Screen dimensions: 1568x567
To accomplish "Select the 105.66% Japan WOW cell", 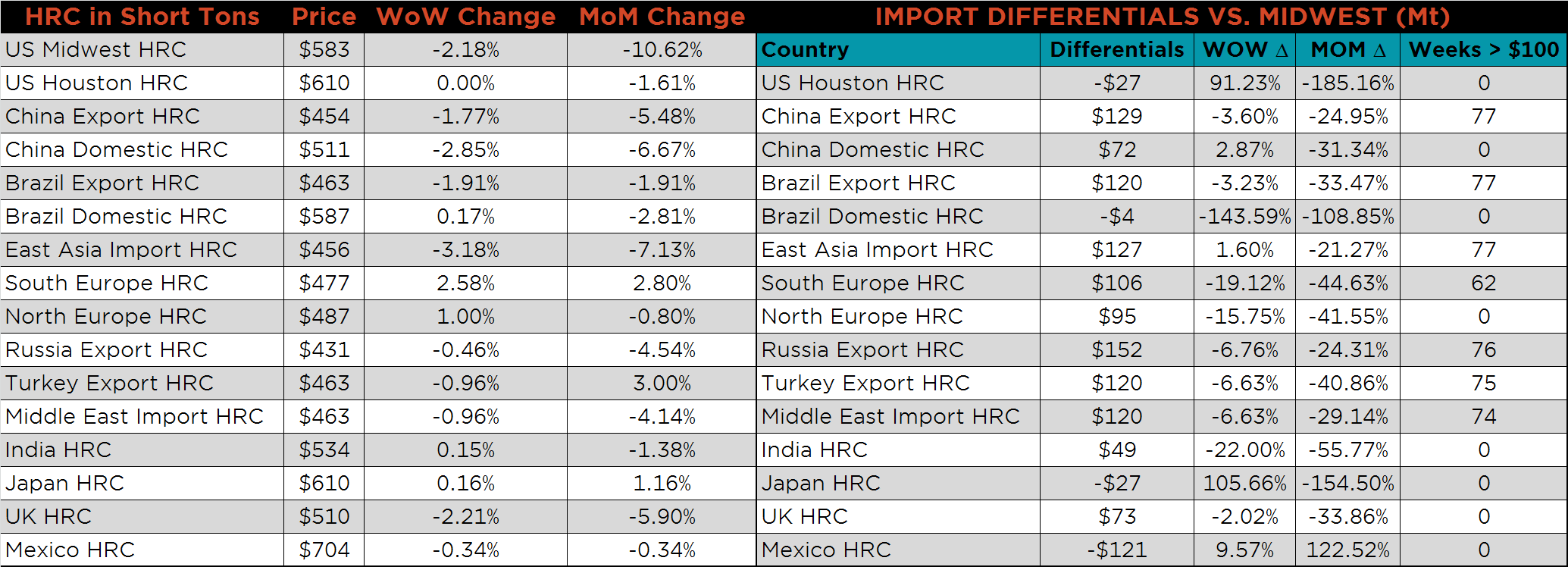I will pyautogui.click(x=1244, y=483).
